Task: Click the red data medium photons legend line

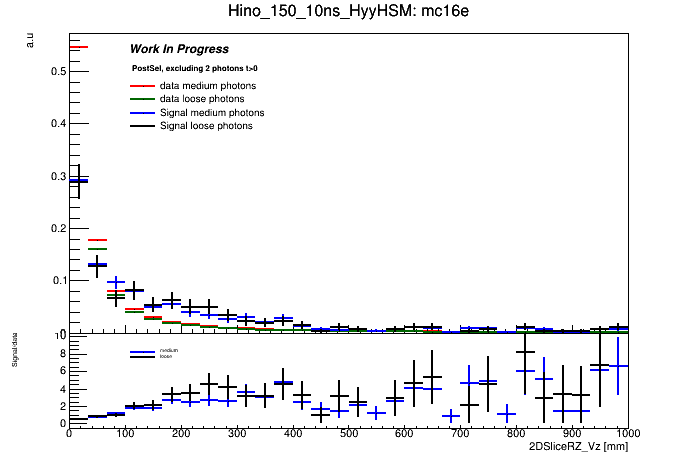Action: [x=141, y=86]
